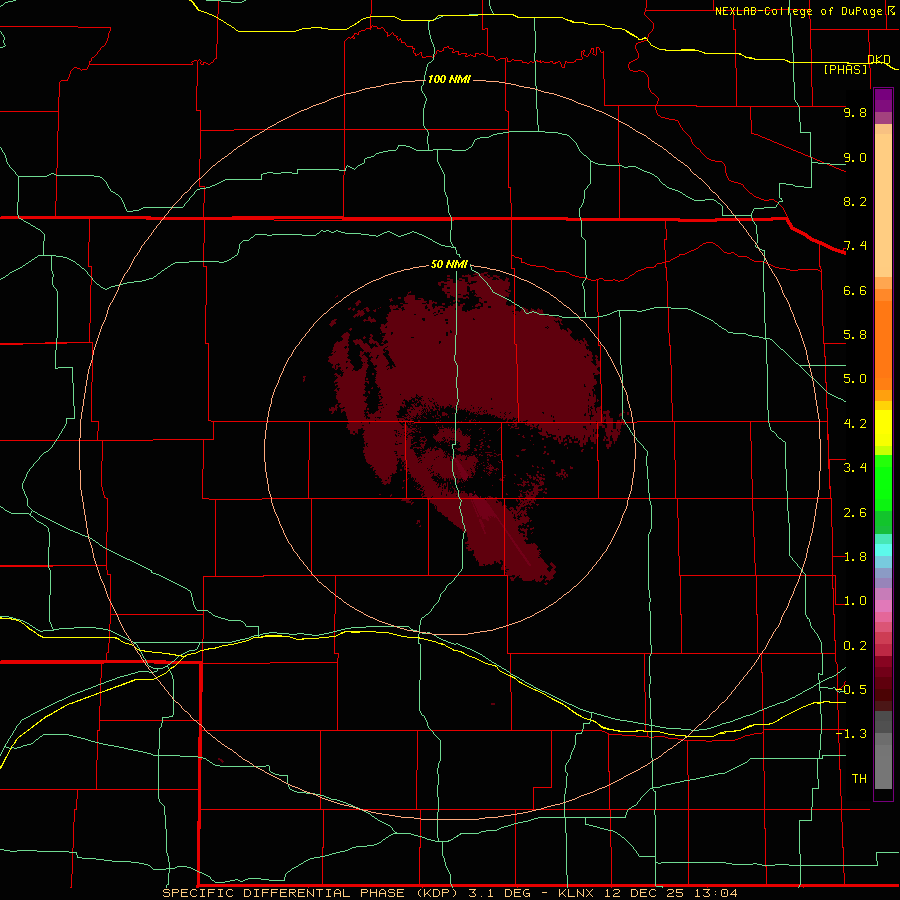Select the 0.2 scale value
This screenshot has width=900, height=900.
(x=855, y=646)
